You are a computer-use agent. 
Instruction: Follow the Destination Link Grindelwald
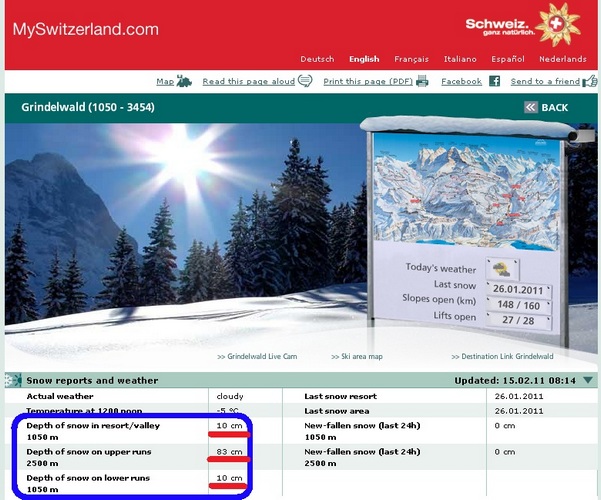click(x=502, y=356)
